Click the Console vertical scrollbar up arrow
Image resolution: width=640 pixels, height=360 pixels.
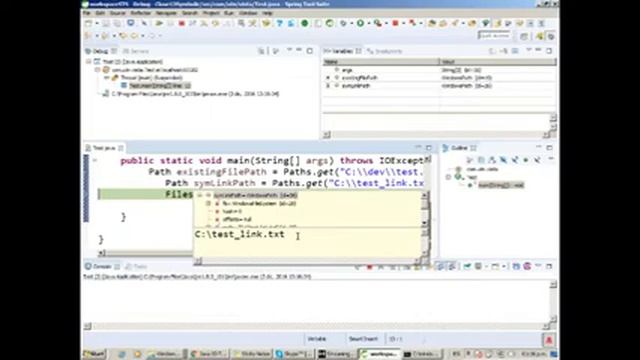click(553, 284)
